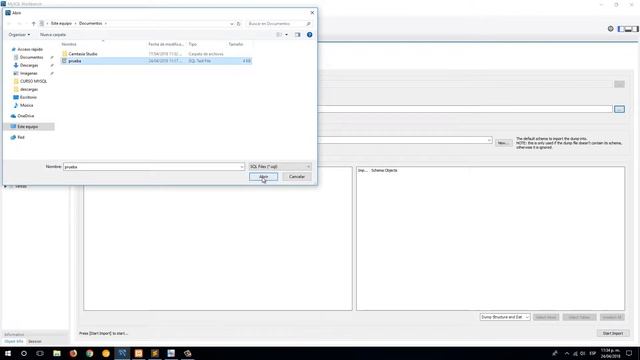Viewport: 640px width, 360px height.
Task: Click the taskbar clock showing date
Action: (610, 353)
